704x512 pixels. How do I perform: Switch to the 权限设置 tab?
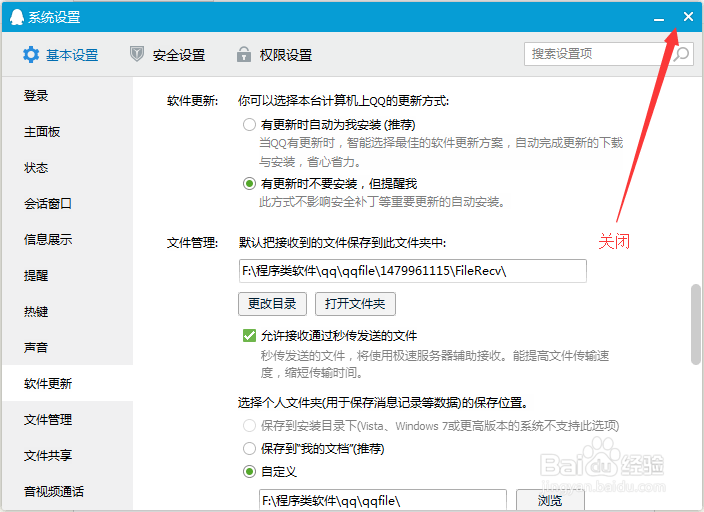(x=274, y=55)
